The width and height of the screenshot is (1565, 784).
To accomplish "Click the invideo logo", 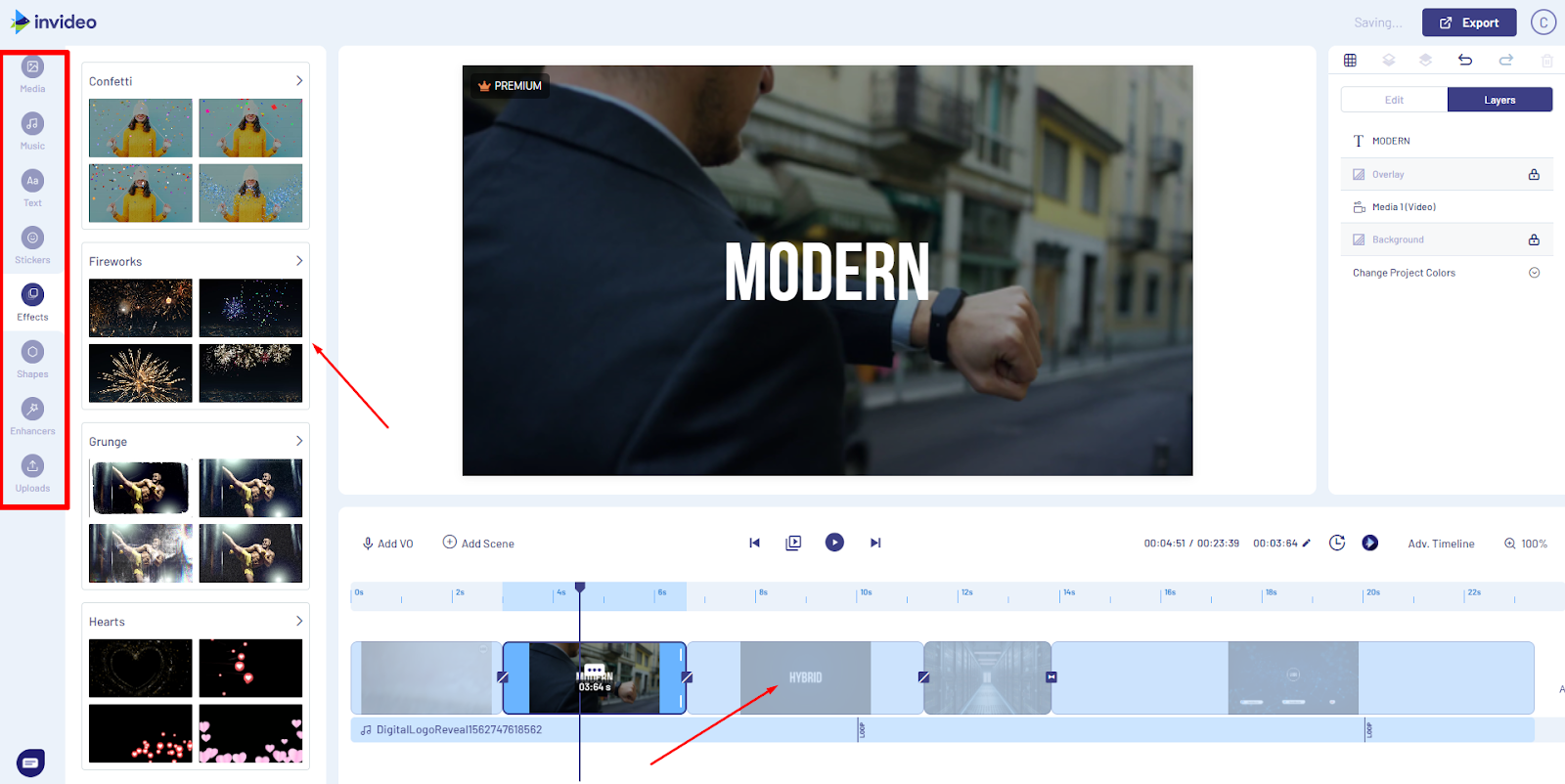I will [54, 22].
